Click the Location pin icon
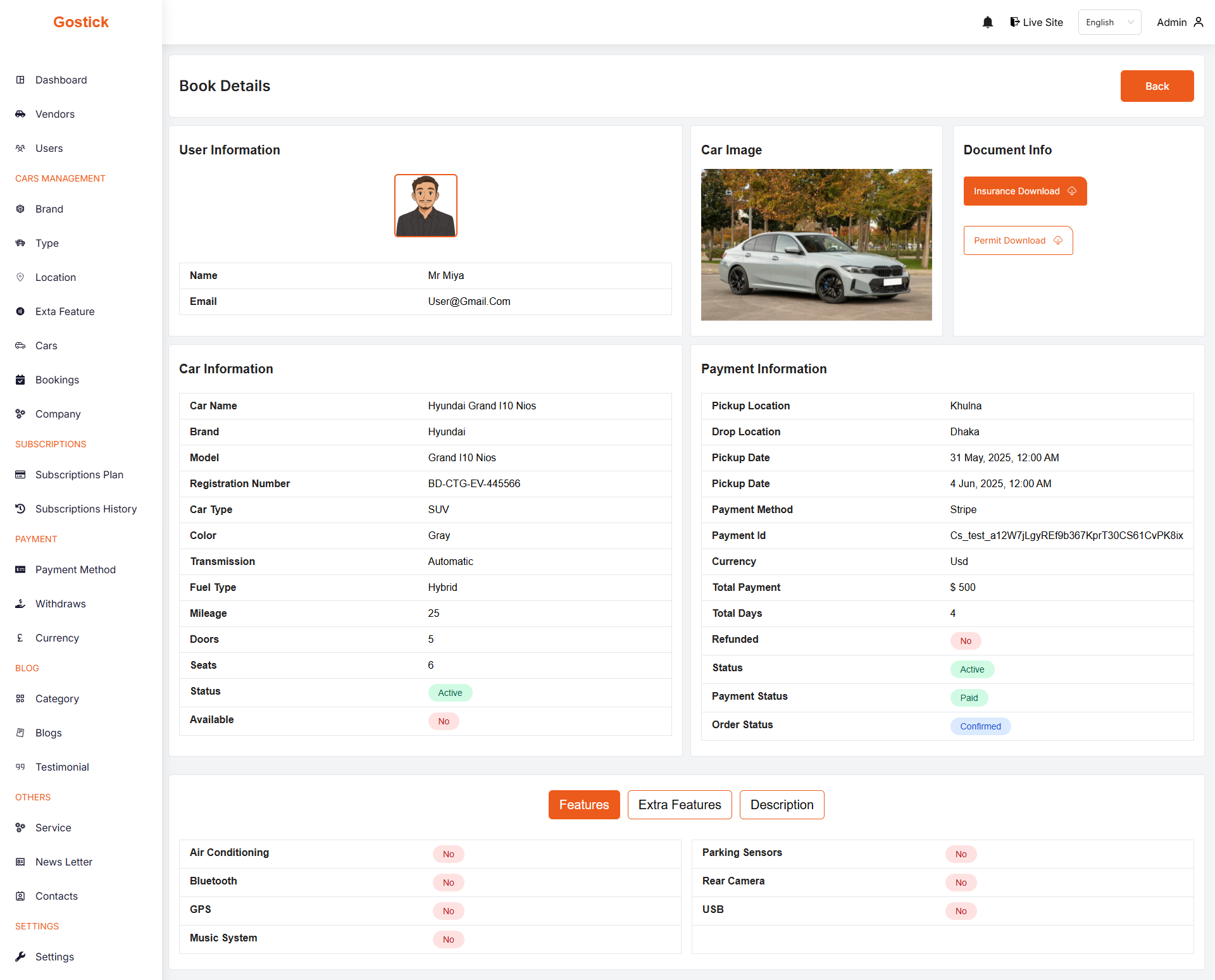 point(20,277)
